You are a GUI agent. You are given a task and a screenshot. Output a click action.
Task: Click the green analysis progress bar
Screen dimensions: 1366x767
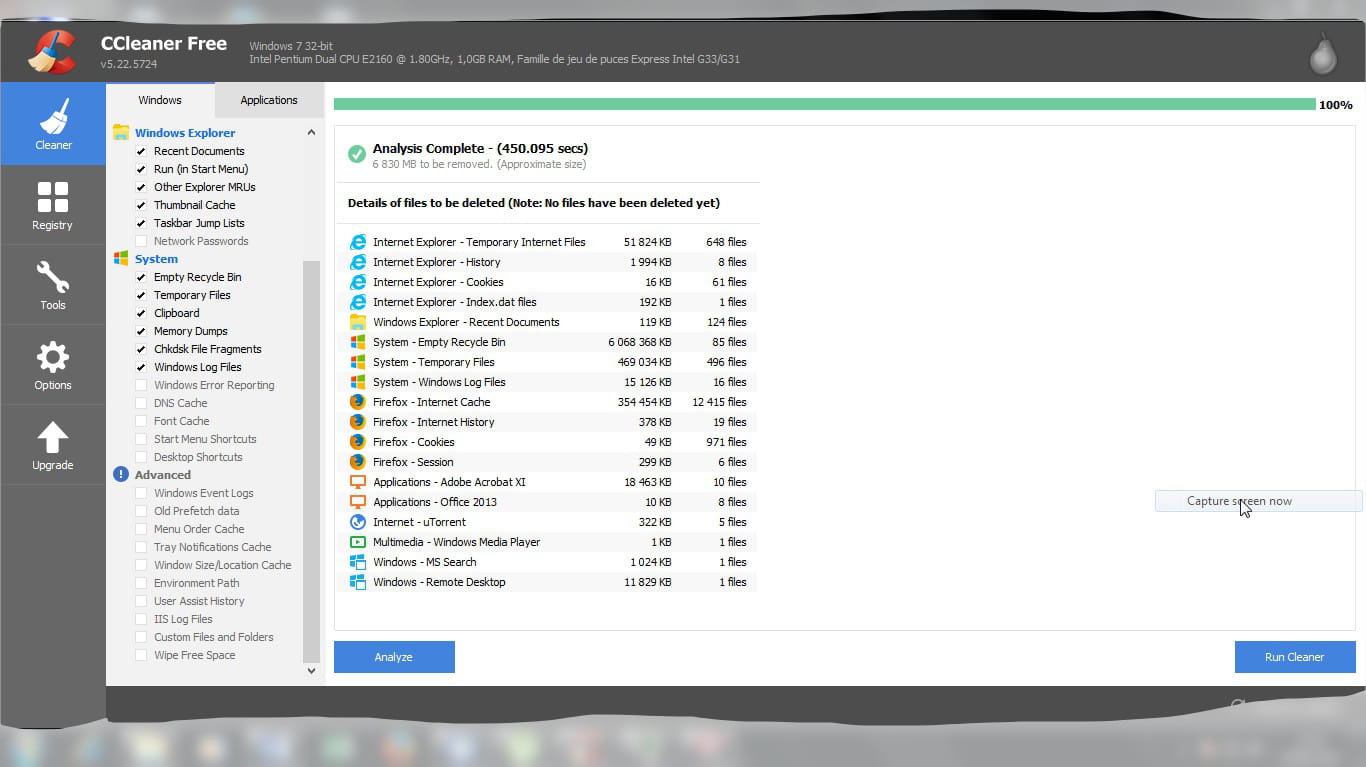(x=825, y=104)
